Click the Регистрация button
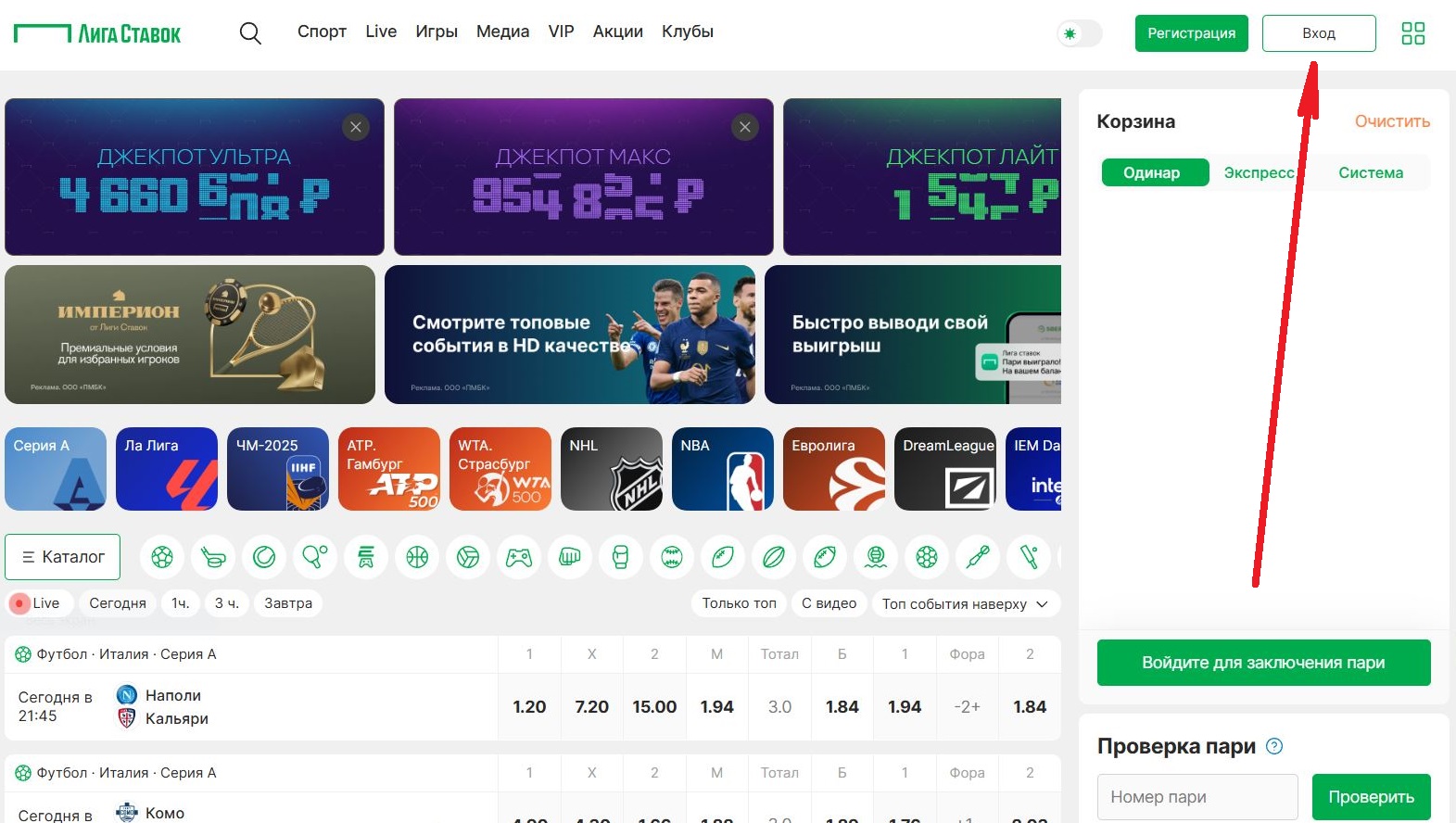The width and height of the screenshot is (1456, 823). (x=1192, y=33)
